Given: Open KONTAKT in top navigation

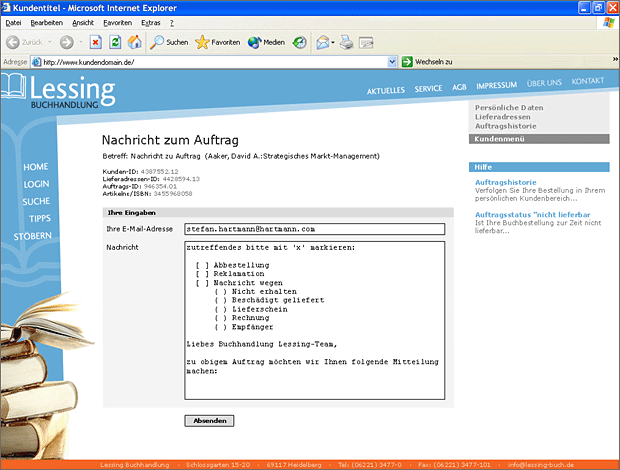Looking at the screenshot, I should 588,81.
